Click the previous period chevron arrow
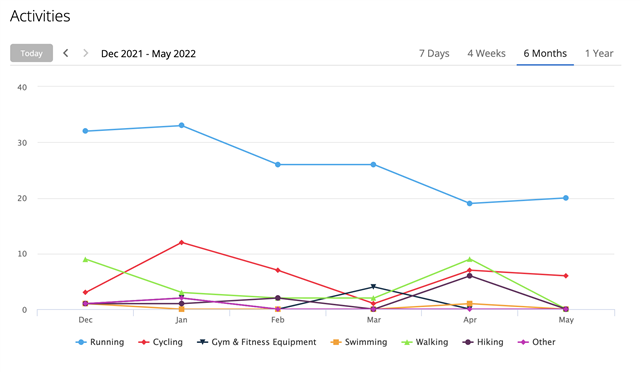This screenshot has height=372, width=640. 66,53
